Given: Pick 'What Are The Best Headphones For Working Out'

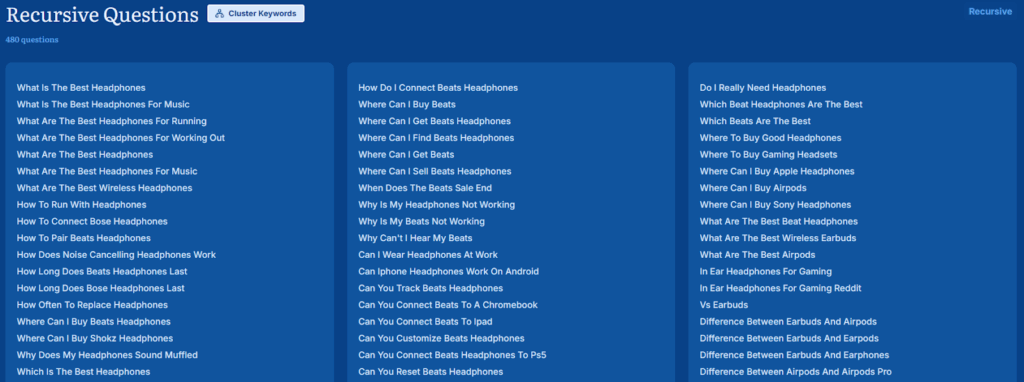Looking at the screenshot, I should (x=121, y=138).
